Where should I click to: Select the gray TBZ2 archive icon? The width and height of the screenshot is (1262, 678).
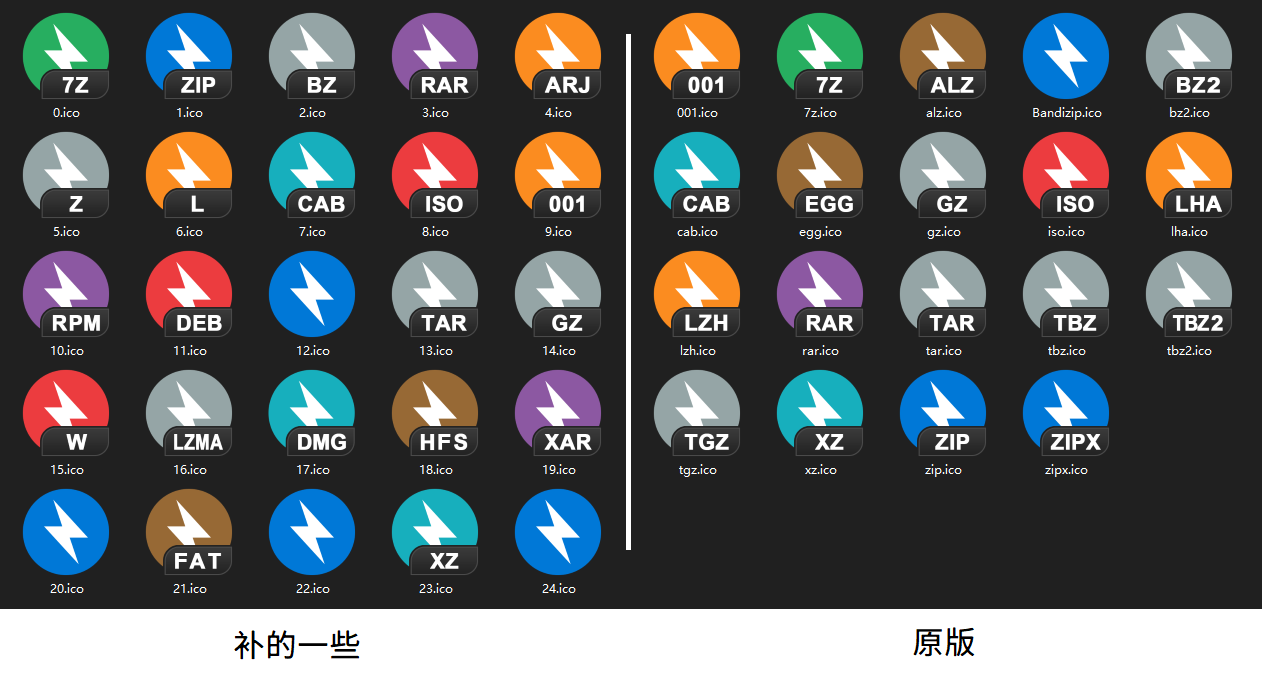(x=1189, y=294)
